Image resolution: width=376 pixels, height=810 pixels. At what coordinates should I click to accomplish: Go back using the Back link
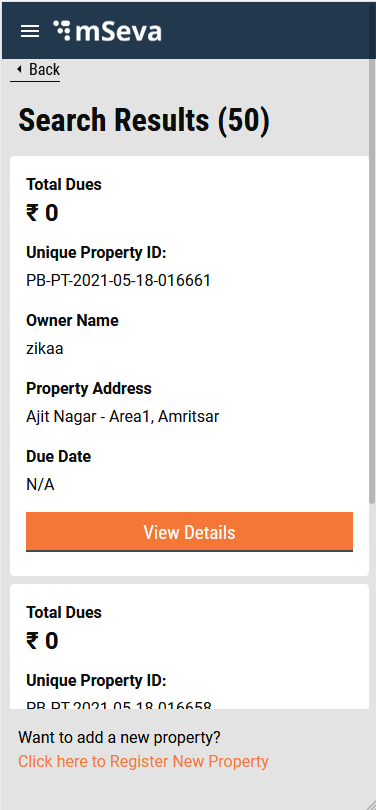[x=35, y=70]
